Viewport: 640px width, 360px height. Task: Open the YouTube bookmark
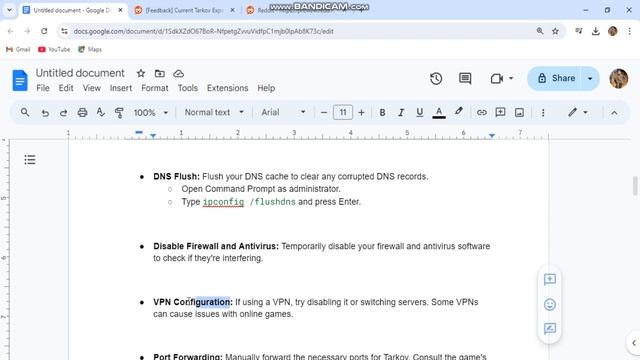[54, 49]
